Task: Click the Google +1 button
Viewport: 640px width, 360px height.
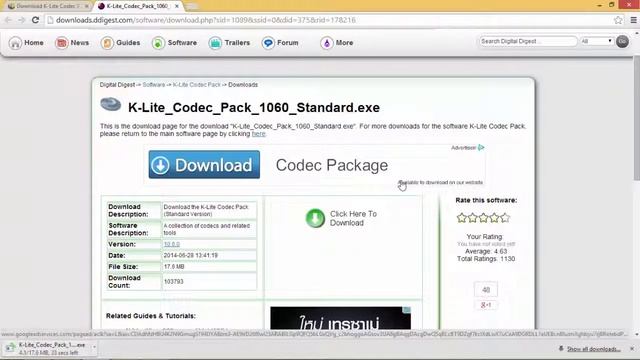Action: point(486,305)
